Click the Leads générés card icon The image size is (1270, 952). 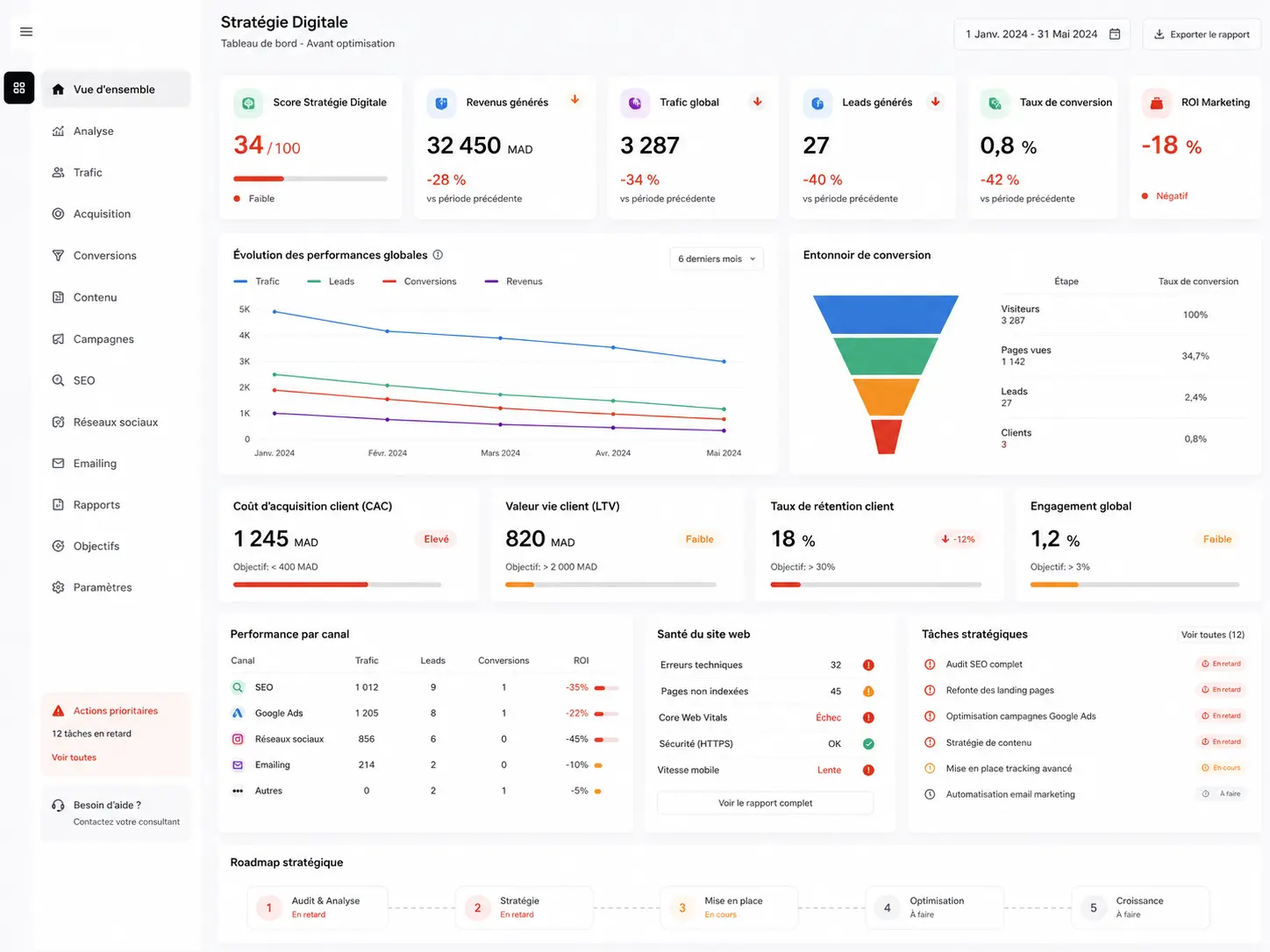click(x=817, y=103)
